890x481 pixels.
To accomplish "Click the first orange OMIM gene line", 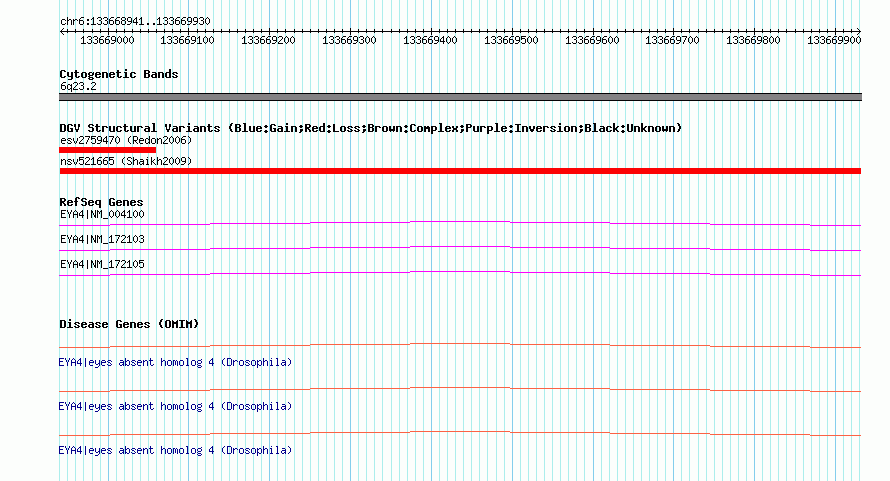I will coord(460,345).
